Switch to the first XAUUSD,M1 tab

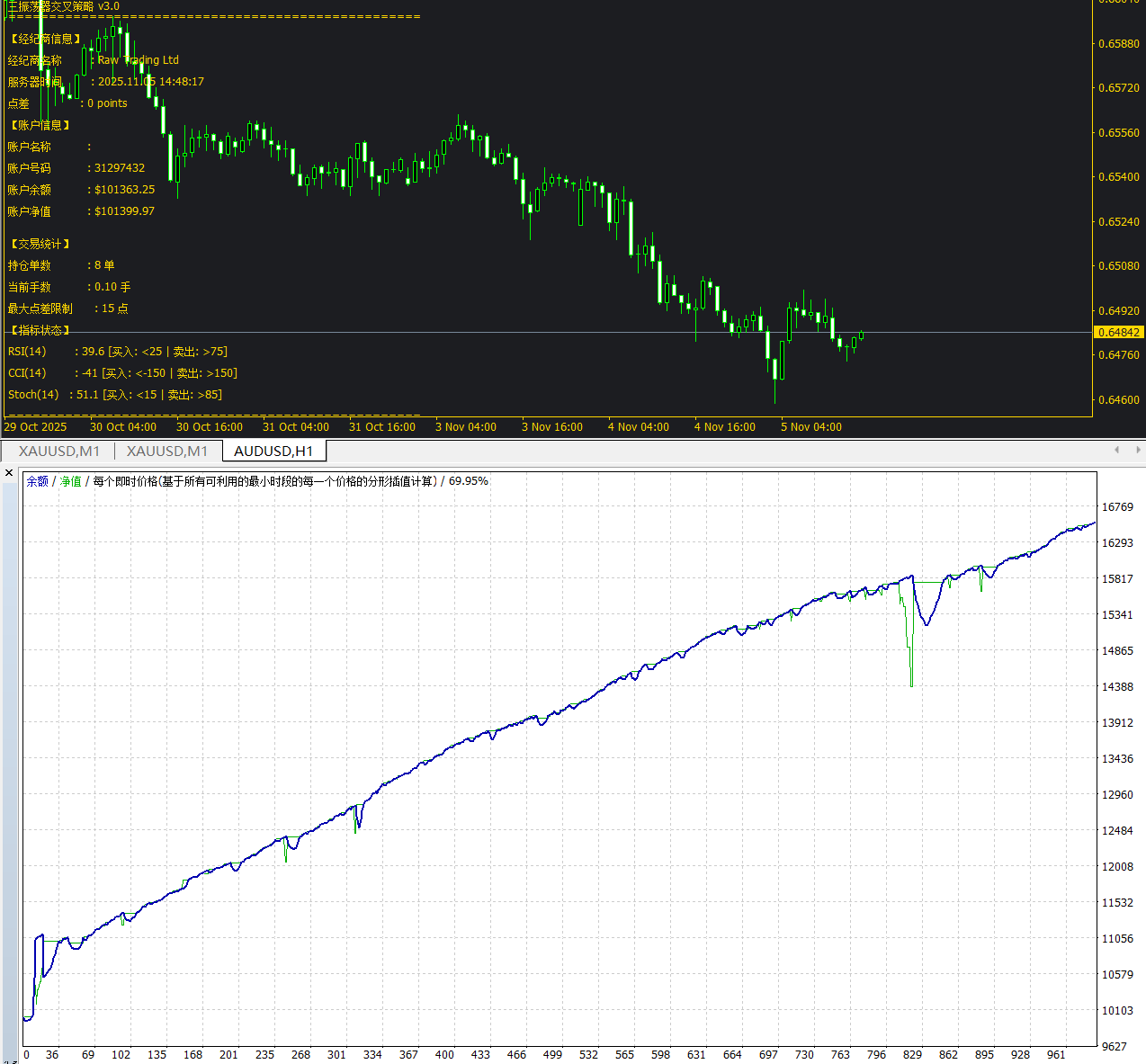[59, 452]
